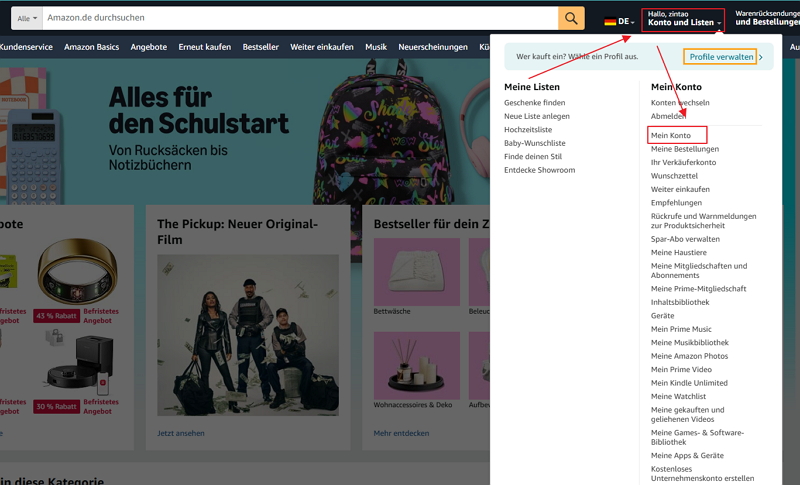The height and width of the screenshot is (485, 800).
Task: Open Rückrufe und Warnmeldungen zur Produktsicherheit
Action: (x=703, y=221)
